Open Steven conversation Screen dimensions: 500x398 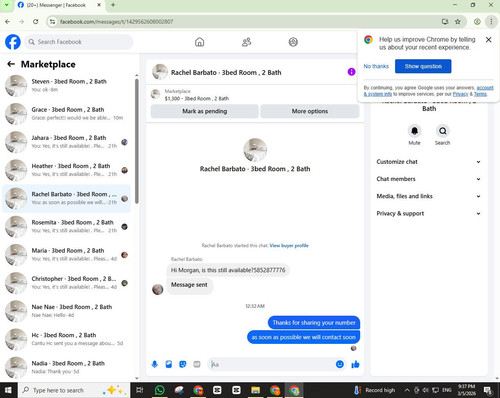click(x=67, y=85)
